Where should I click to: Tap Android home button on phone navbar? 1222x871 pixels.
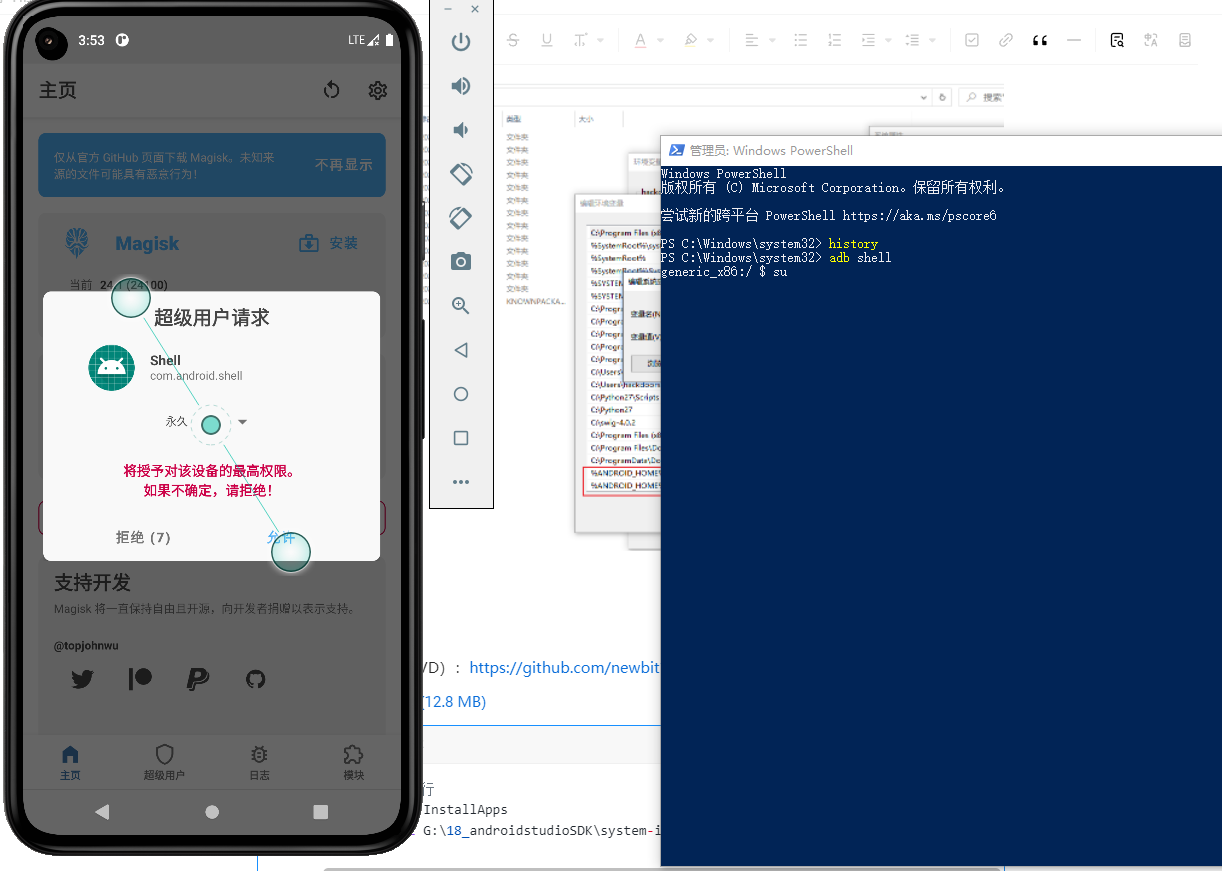[x=212, y=812]
